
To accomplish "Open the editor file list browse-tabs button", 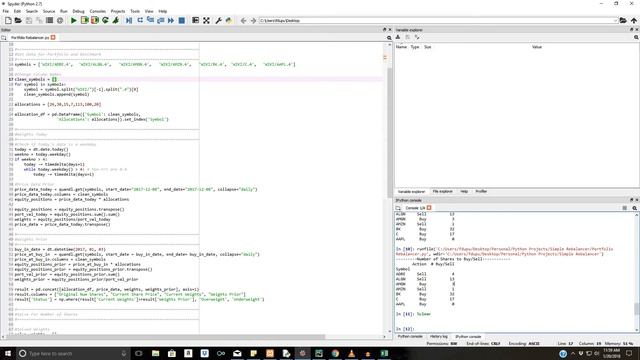I will click(x=4, y=38).
